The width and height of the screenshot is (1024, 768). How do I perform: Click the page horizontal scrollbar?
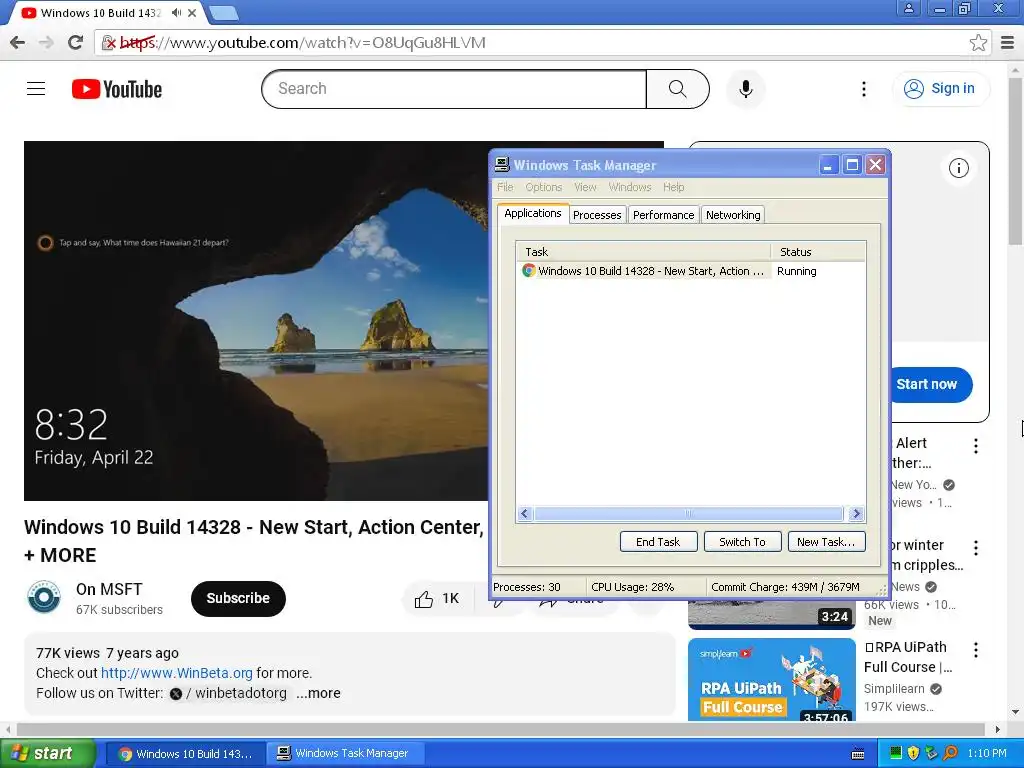click(x=501, y=729)
